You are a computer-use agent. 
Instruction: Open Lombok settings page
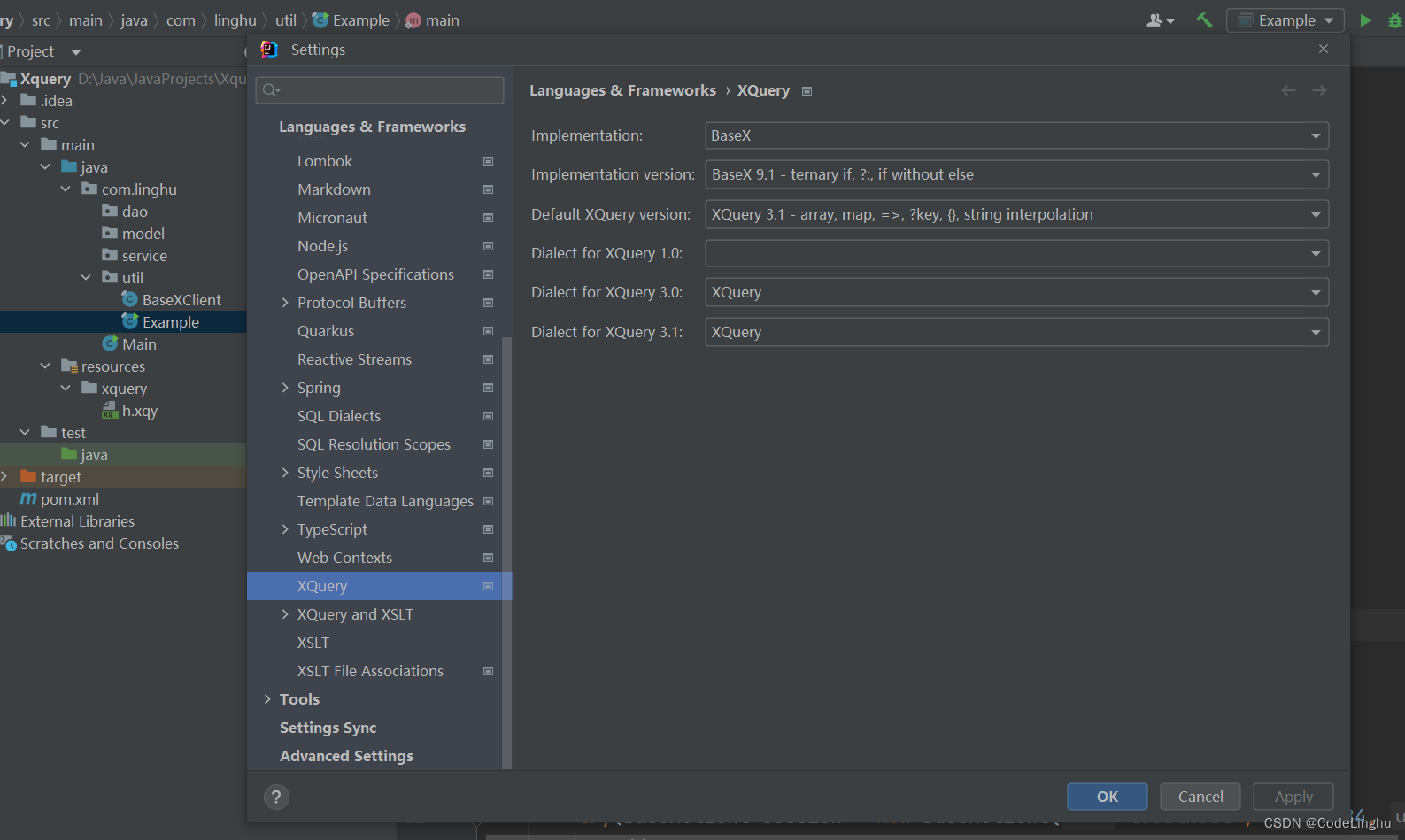(x=325, y=161)
